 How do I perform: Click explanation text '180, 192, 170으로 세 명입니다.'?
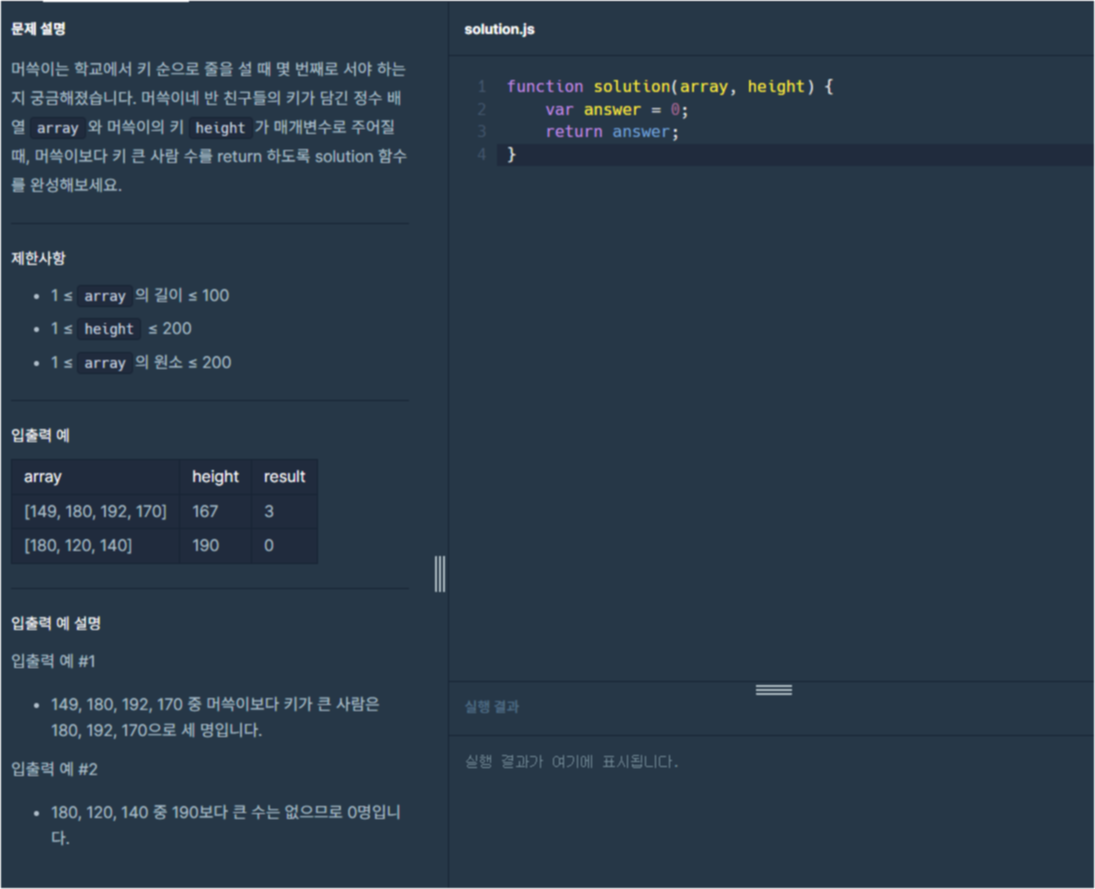tap(156, 730)
